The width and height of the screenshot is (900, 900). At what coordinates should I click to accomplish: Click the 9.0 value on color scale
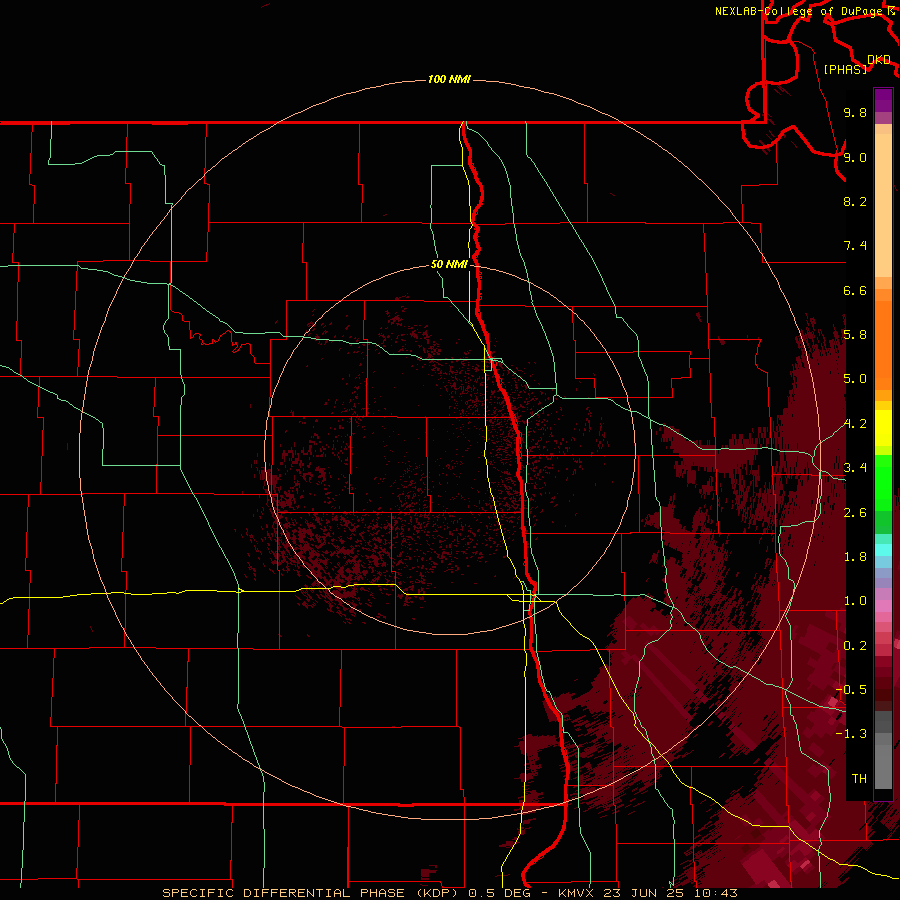[x=855, y=157]
